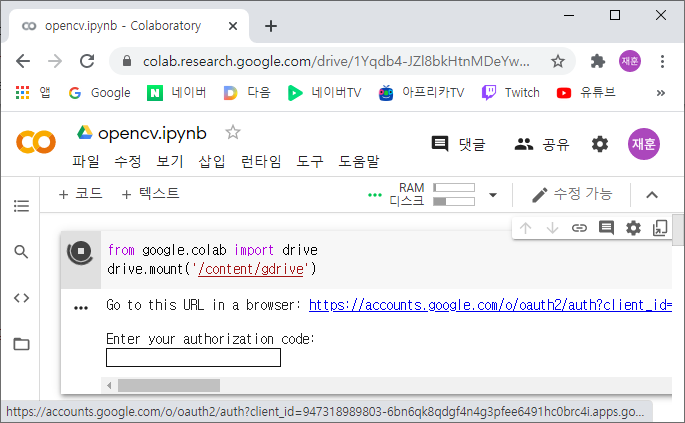
Task: Open cell editor settings gear icon
Action: pyautogui.click(x=633, y=228)
